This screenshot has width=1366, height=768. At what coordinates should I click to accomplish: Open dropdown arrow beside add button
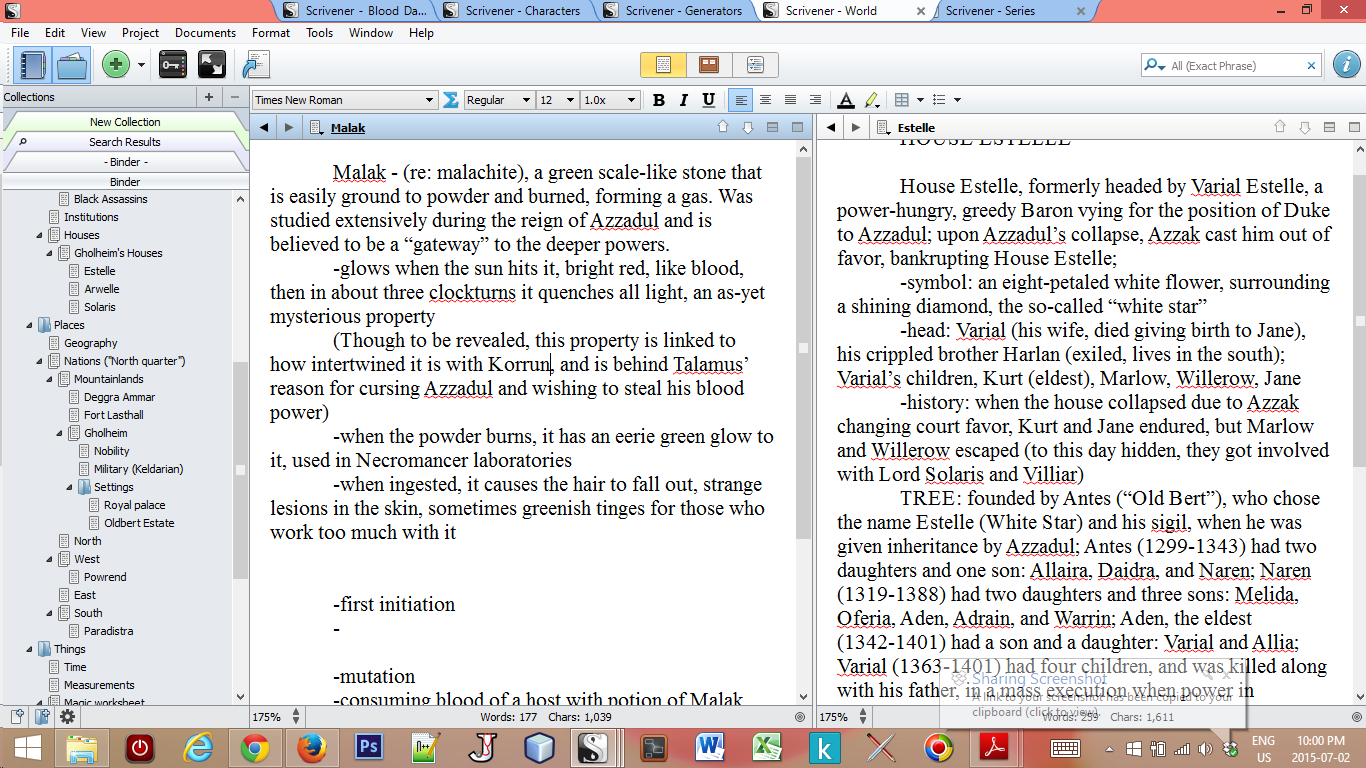141,66
